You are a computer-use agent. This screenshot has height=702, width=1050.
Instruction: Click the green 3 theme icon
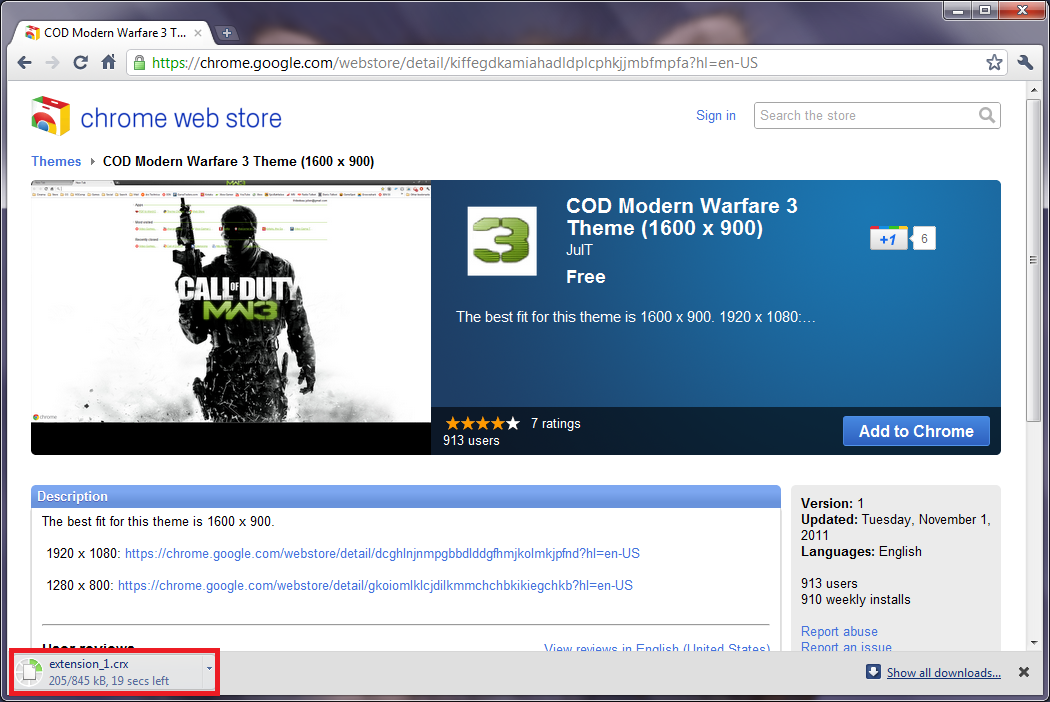[x=502, y=241]
